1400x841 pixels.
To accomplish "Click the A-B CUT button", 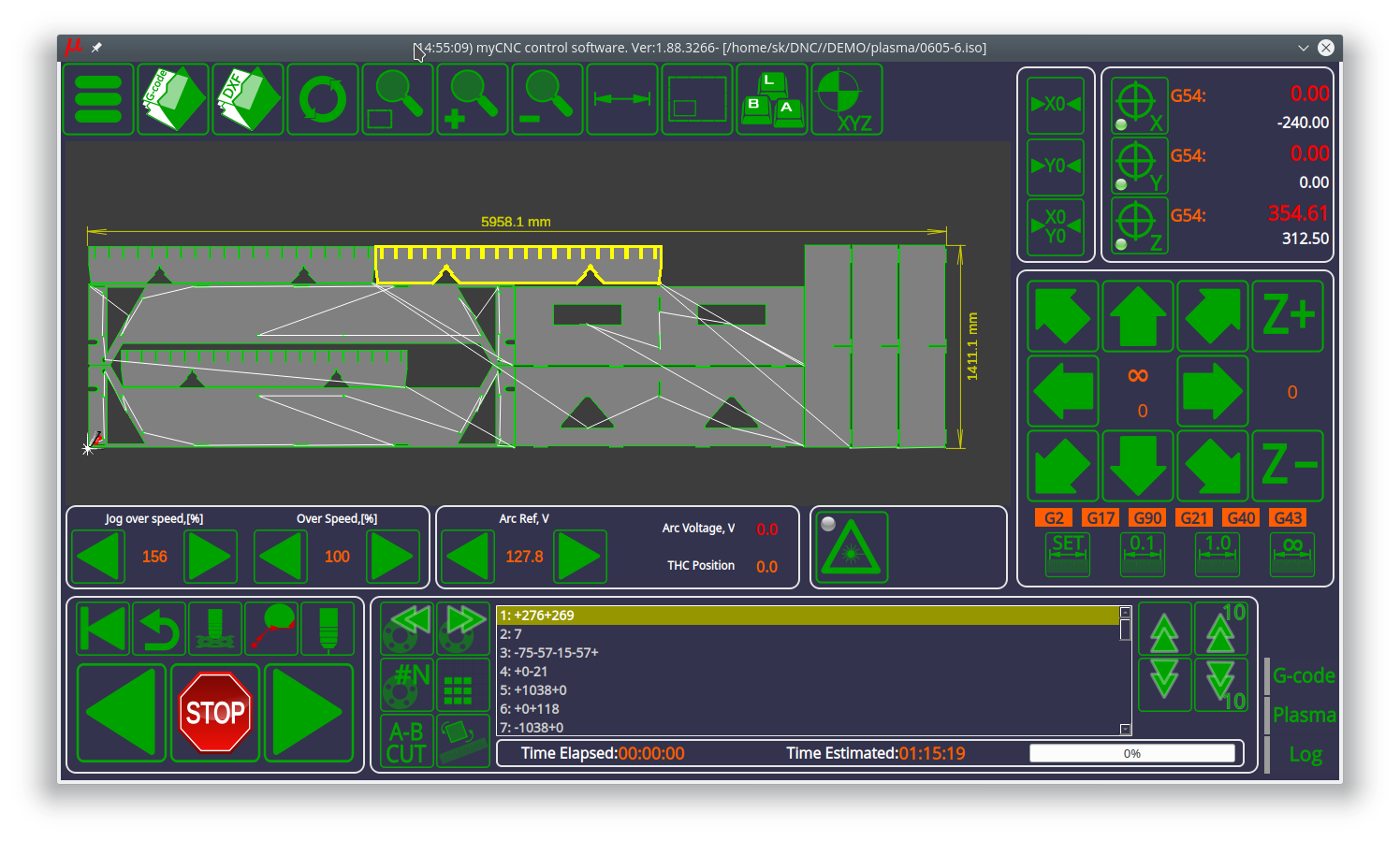I will 406,742.
